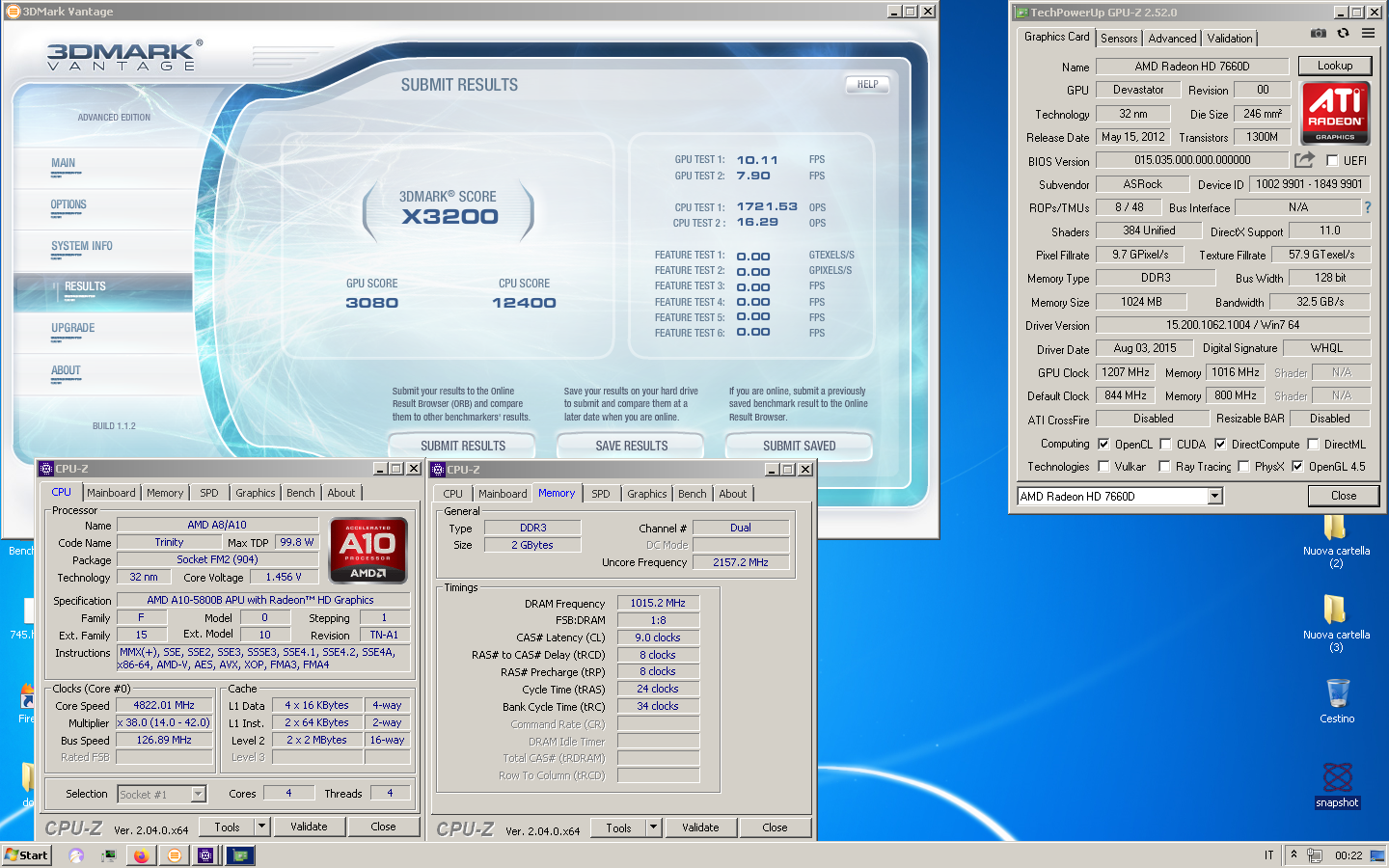Click the network tray icon
This screenshot has width=1389, height=868.
(x=1314, y=854)
